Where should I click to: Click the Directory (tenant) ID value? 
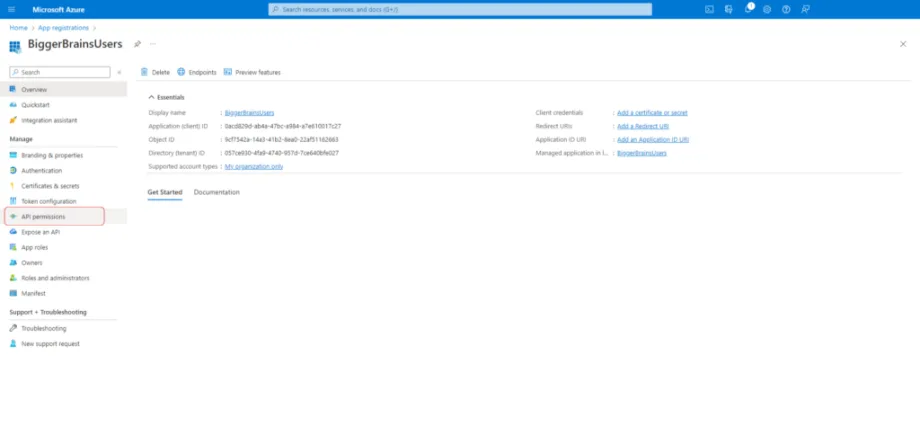pyautogui.click(x=282, y=153)
